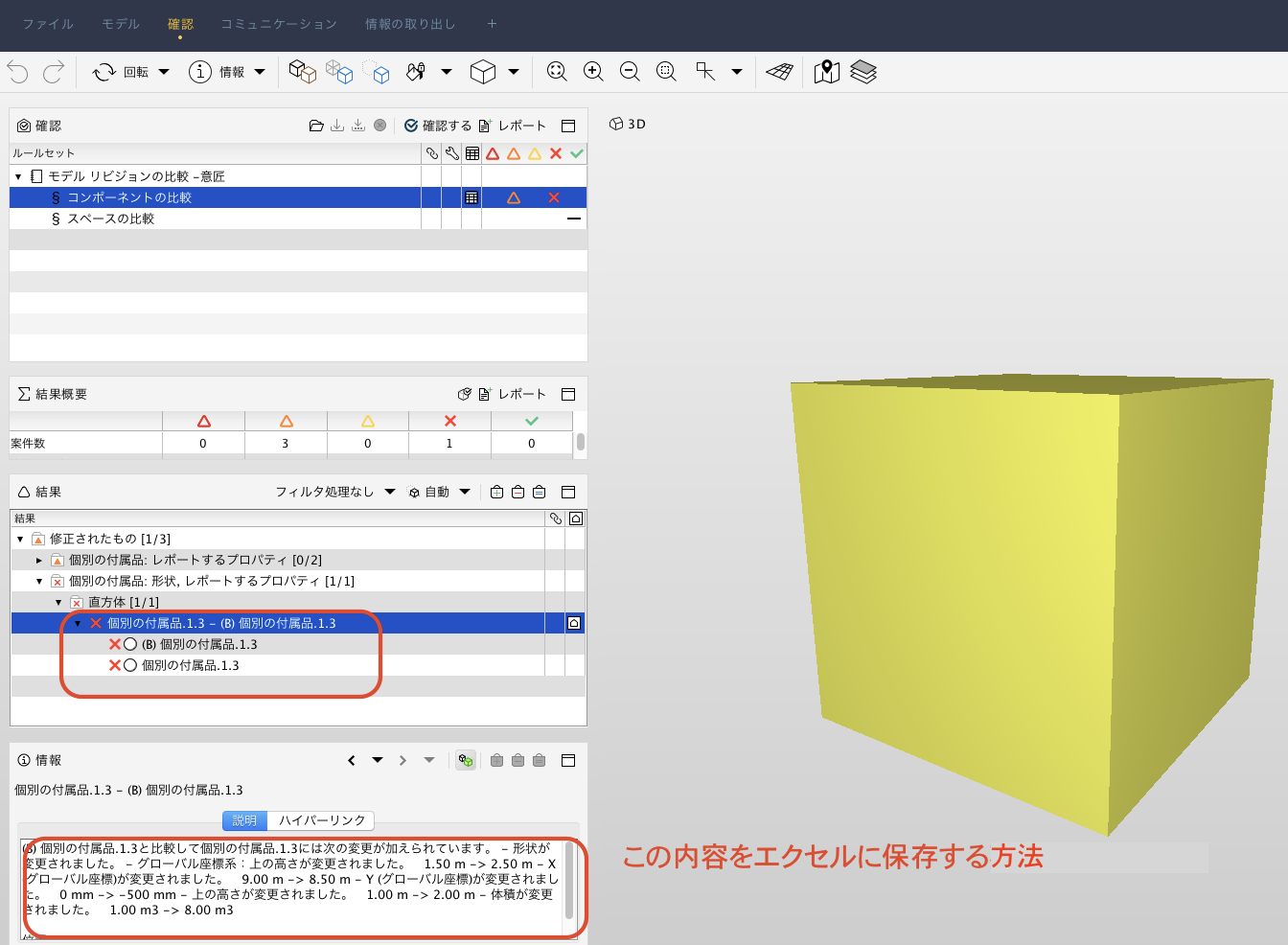Image resolution: width=1288 pixels, height=945 pixels.
Task: Open the layers stack icon in toolbar
Action: pos(863,72)
